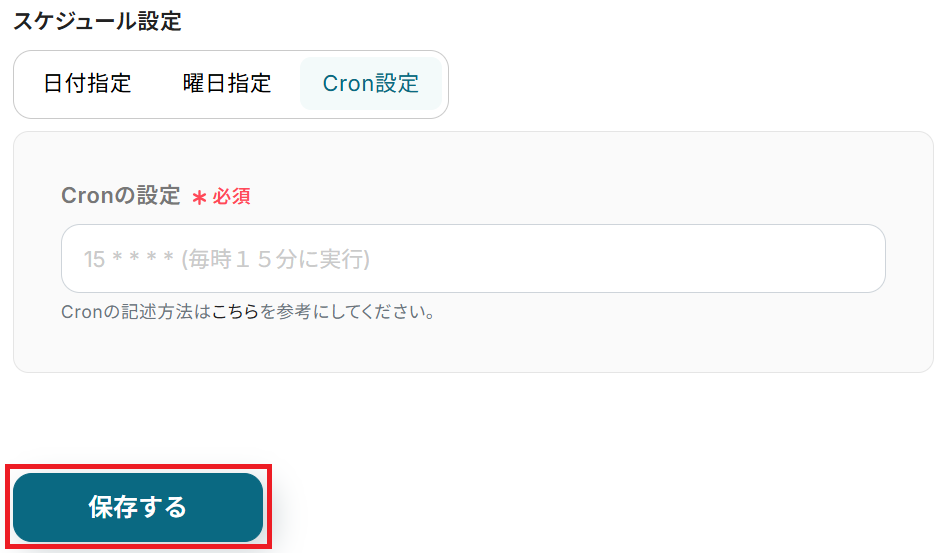Click the Cronの記述方法 helper text
The image size is (941, 553).
point(248,312)
